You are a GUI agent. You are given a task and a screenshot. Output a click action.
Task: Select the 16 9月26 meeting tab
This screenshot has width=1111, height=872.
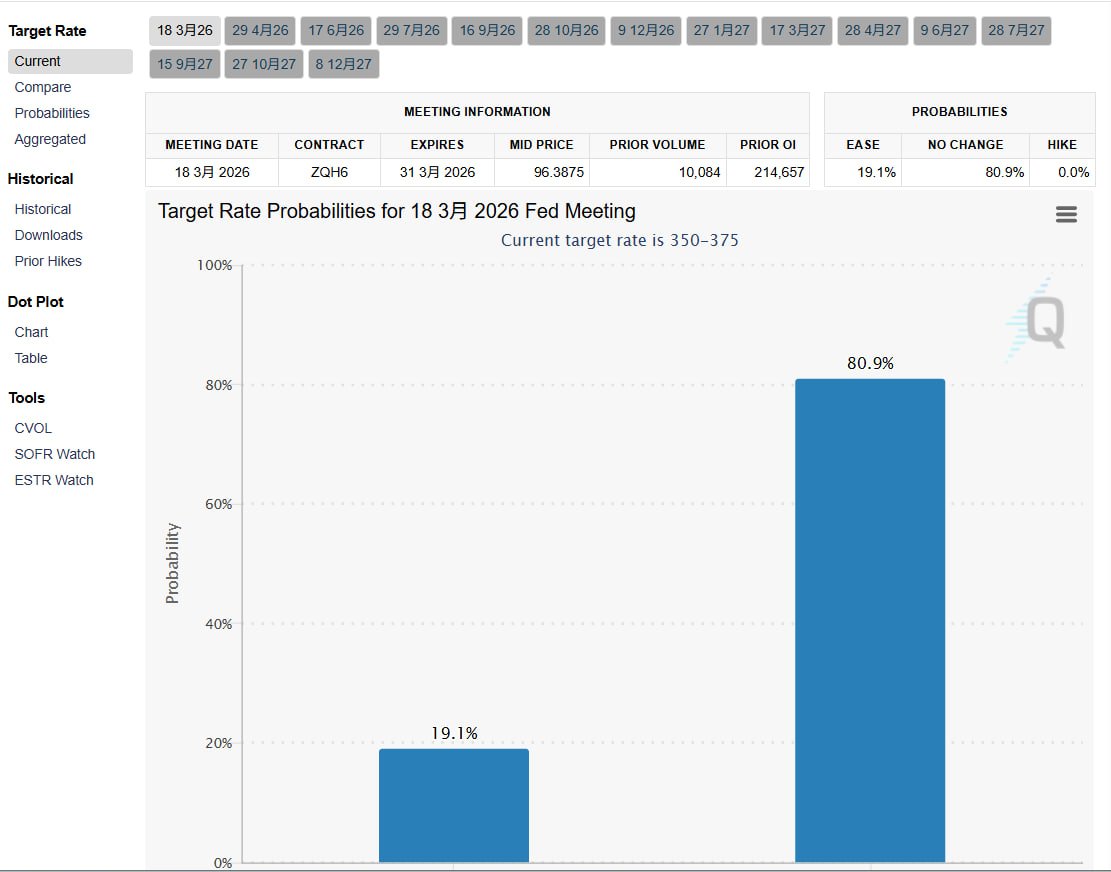[x=487, y=30]
